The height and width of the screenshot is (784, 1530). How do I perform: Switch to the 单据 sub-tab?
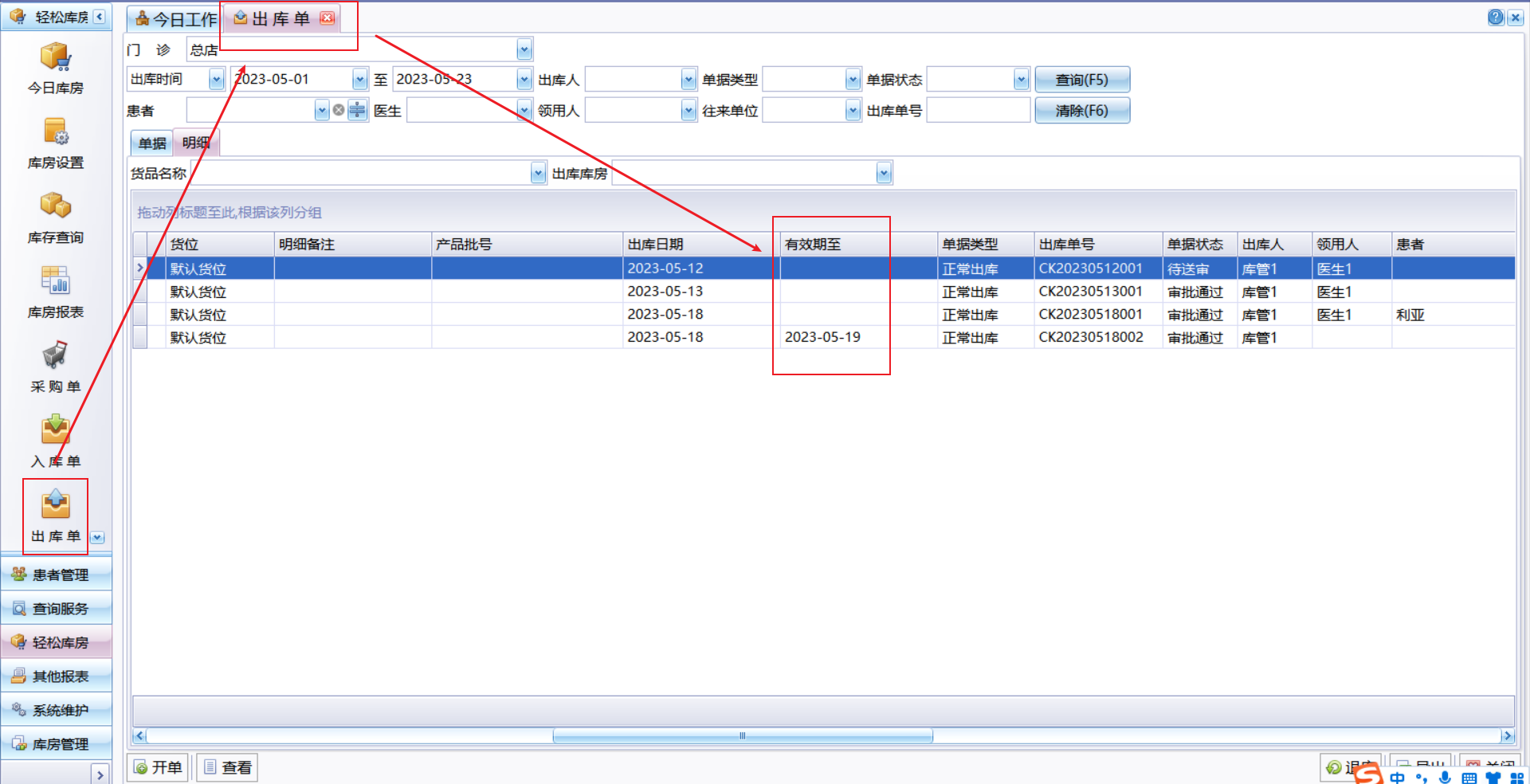click(x=152, y=143)
